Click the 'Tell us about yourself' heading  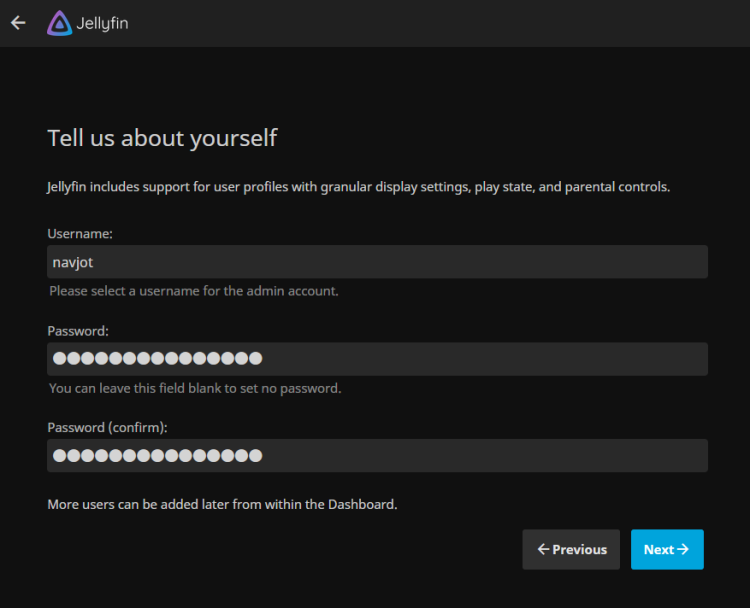click(162, 138)
